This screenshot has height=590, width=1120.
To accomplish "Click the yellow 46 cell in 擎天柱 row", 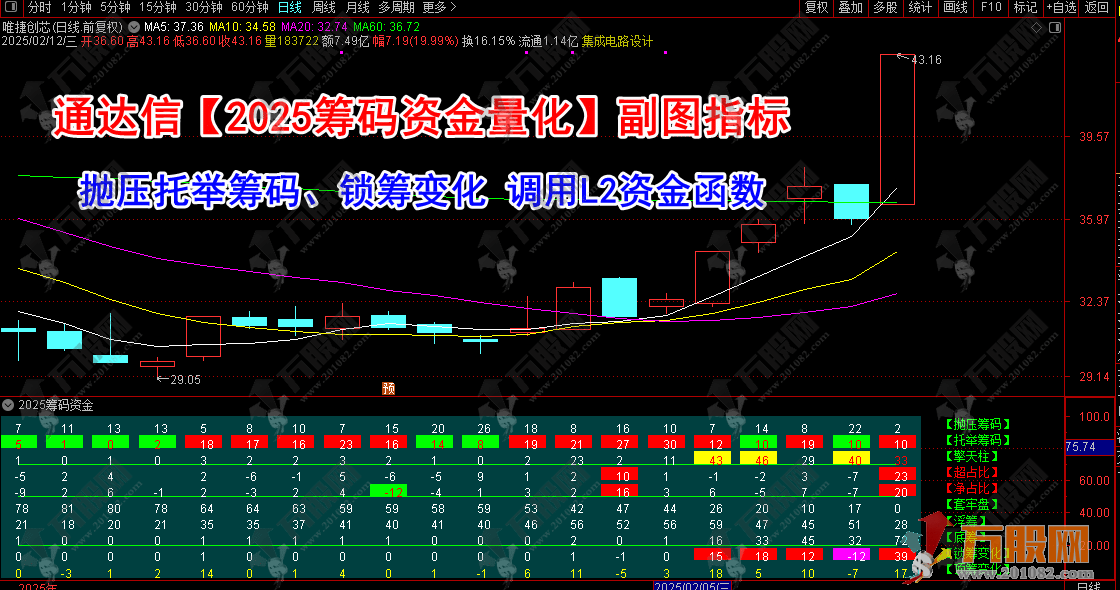I will coord(759,459).
